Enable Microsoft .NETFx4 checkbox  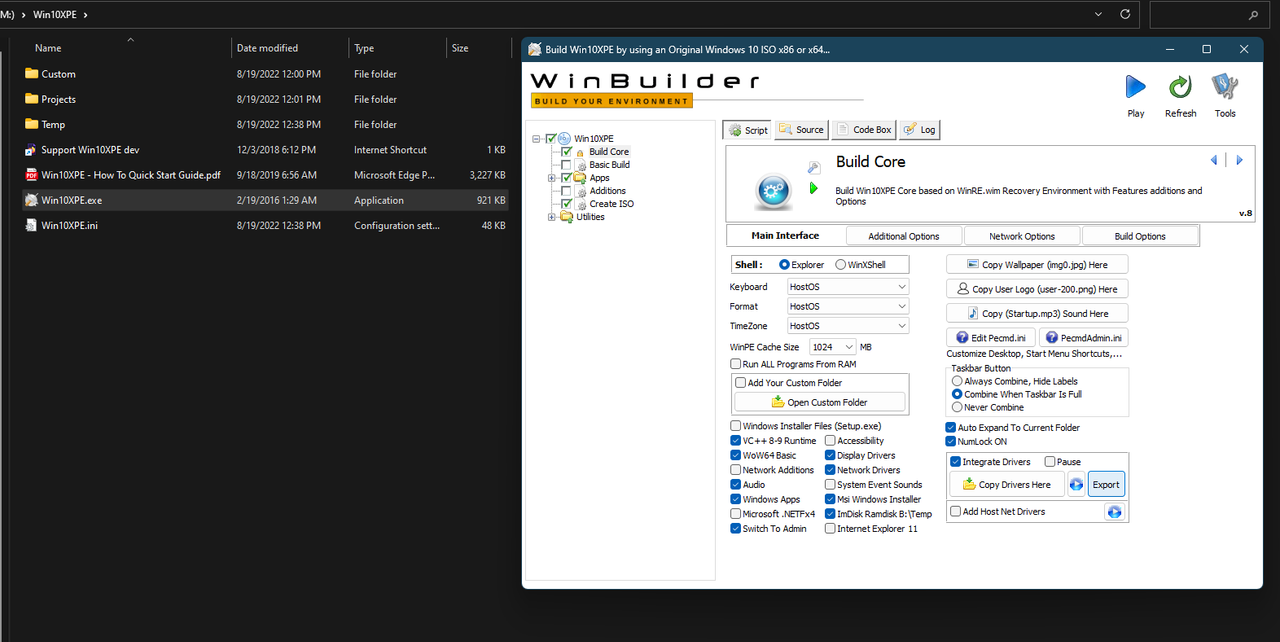tap(736, 514)
